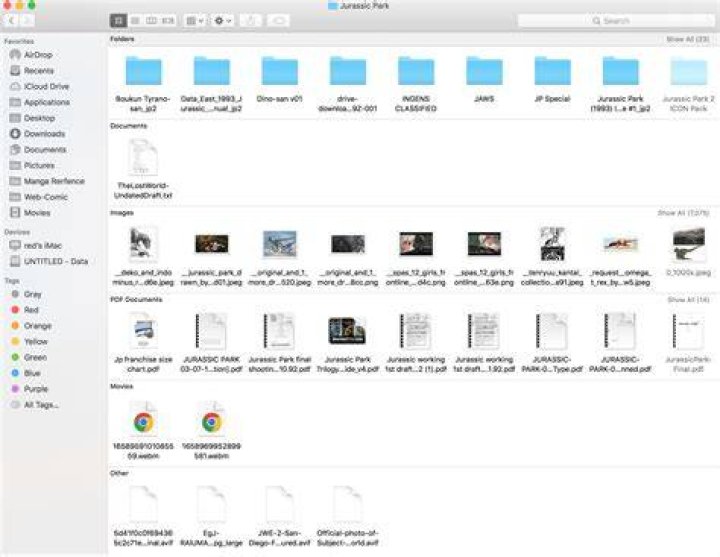Viewport: 720px width, 557px height.
Task: Click Show All in PDF Documents section
Action: pos(688,300)
